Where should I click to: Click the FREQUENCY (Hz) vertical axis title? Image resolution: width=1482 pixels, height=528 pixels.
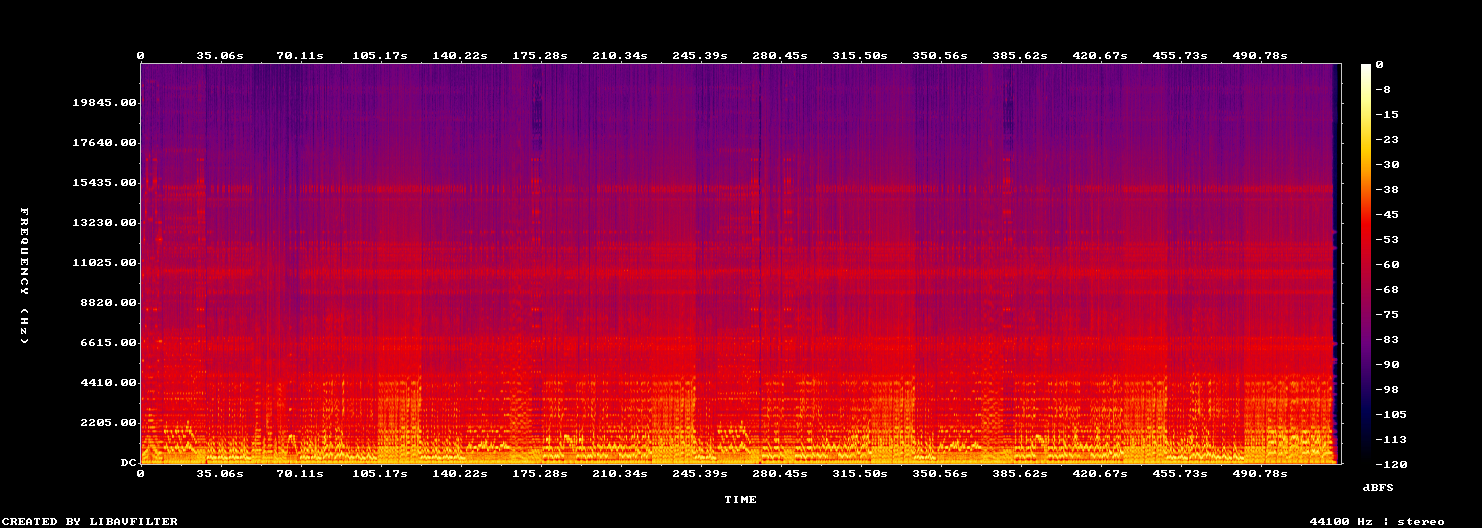[24, 276]
